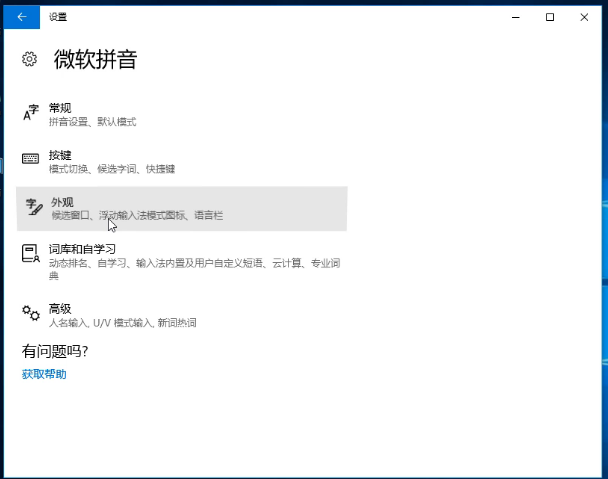Image resolution: width=608 pixels, height=479 pixels.
Task: Click the 模式切换、候选字词、快捷键 description
Action: click(x=112, y=169)
